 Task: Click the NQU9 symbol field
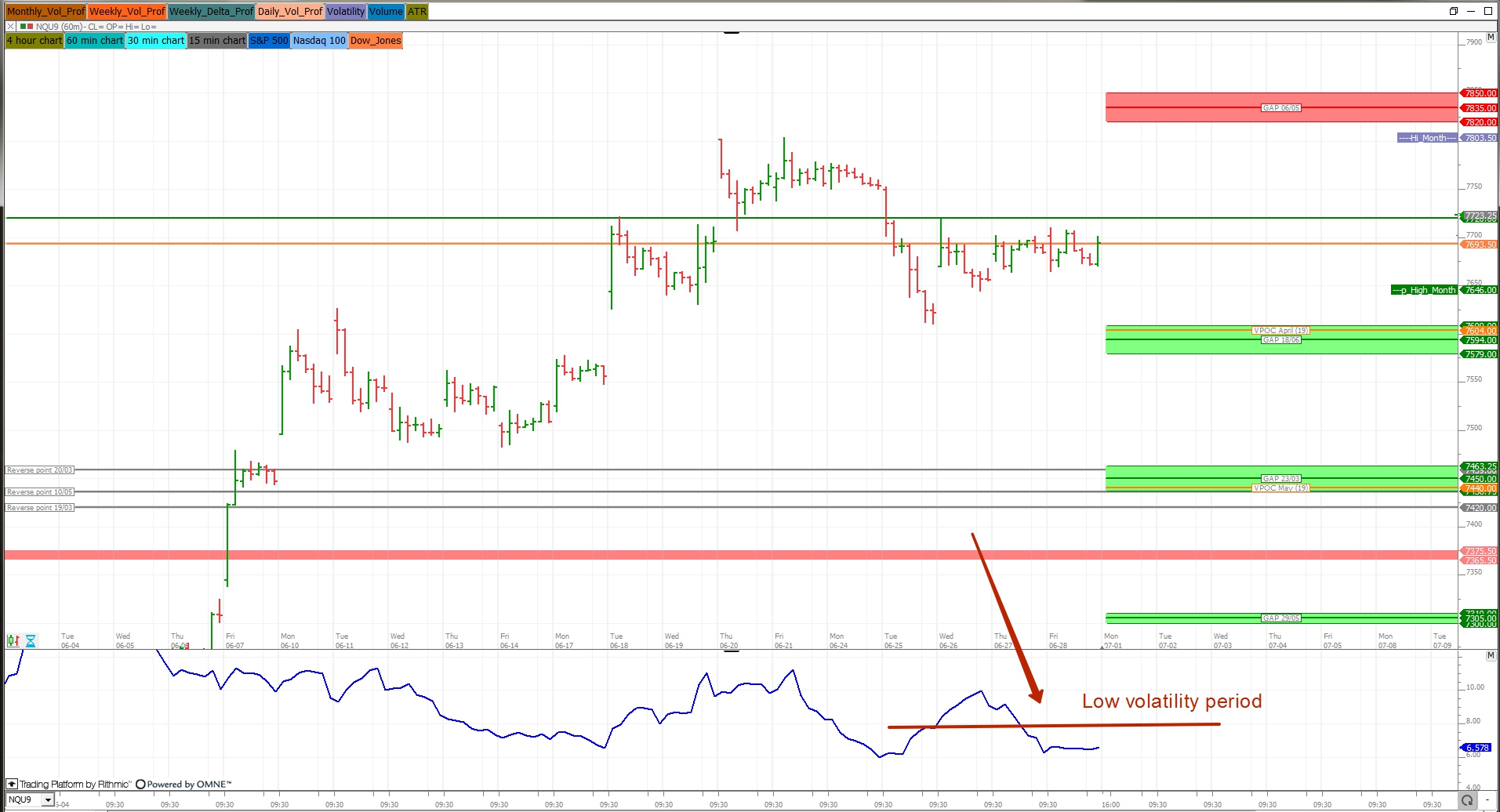pyautogui.click(x=23, y=800)
